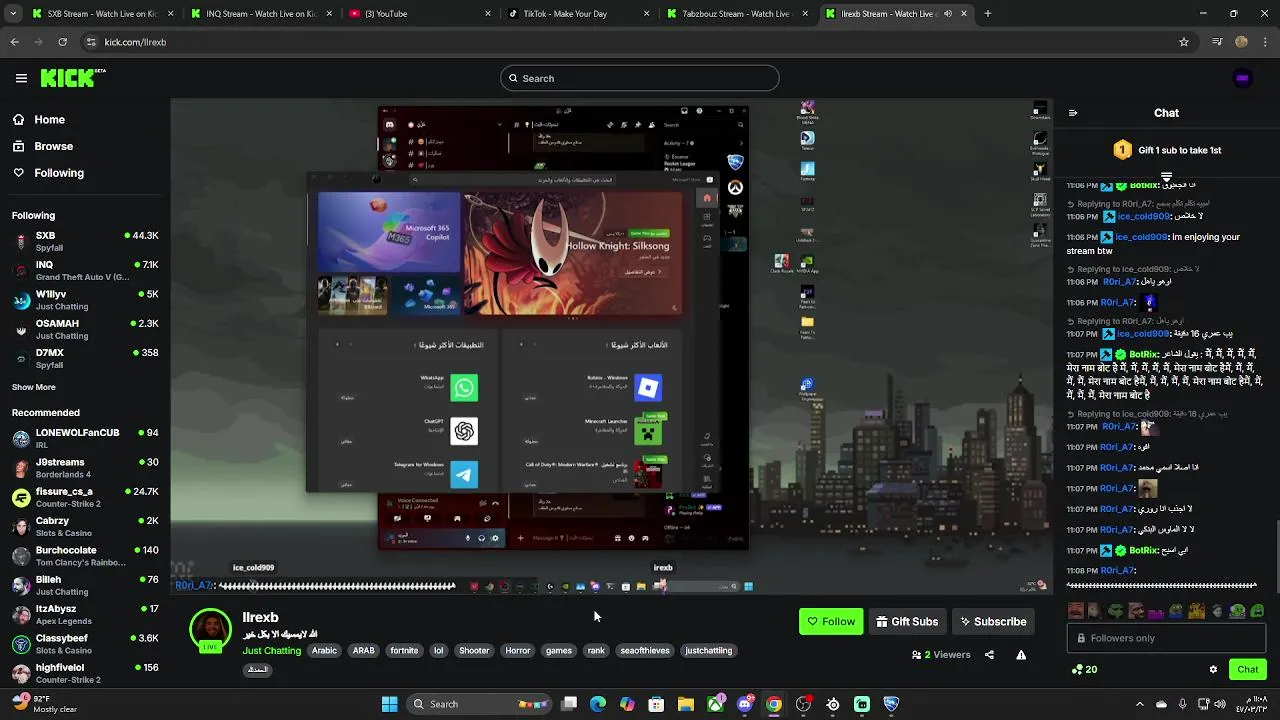
Task: Open Burchocolate recommended channel
Action: pyautogui.click(x=85, y=556)
